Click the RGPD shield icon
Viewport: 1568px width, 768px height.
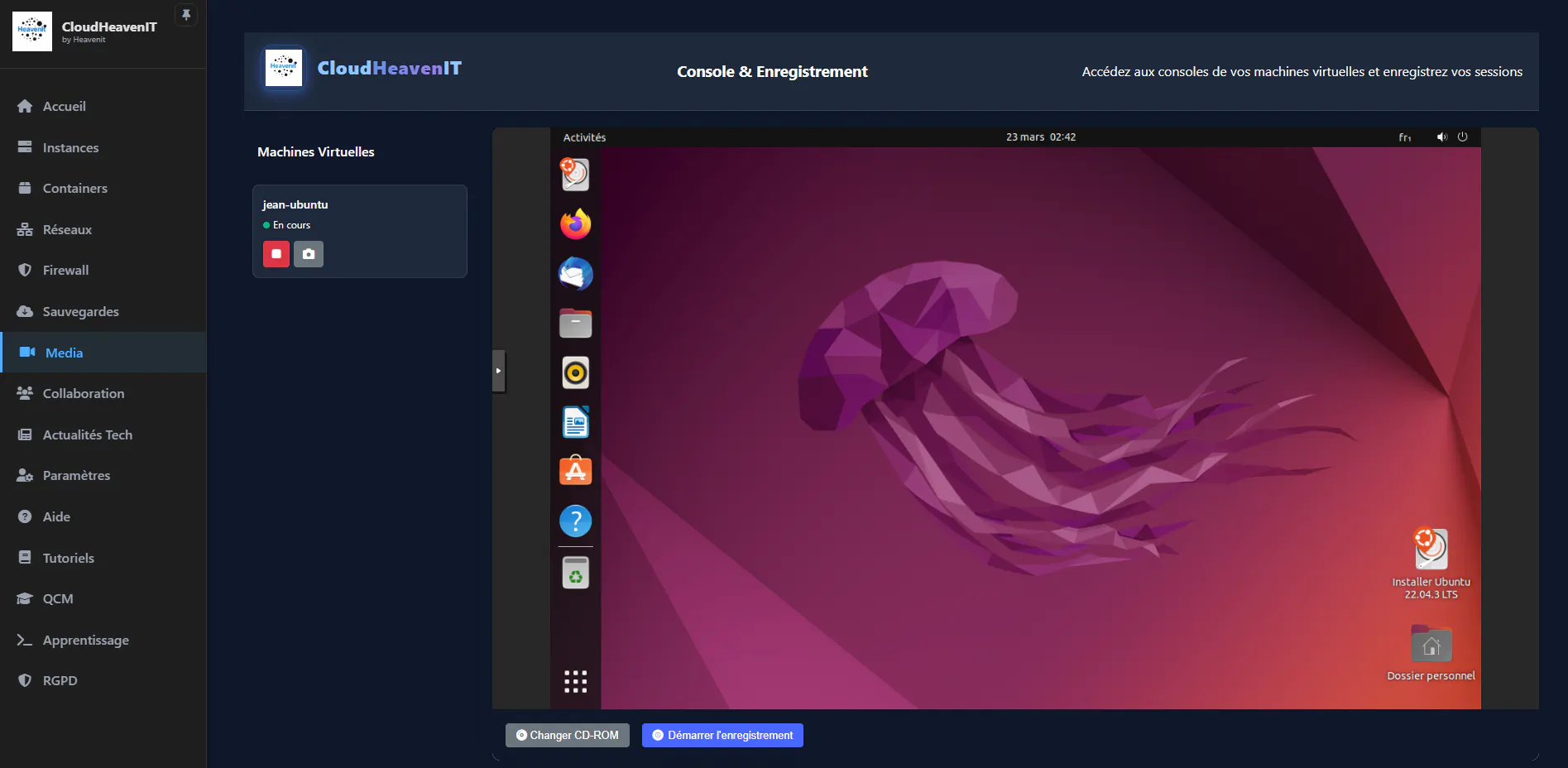tap(25, 680)
